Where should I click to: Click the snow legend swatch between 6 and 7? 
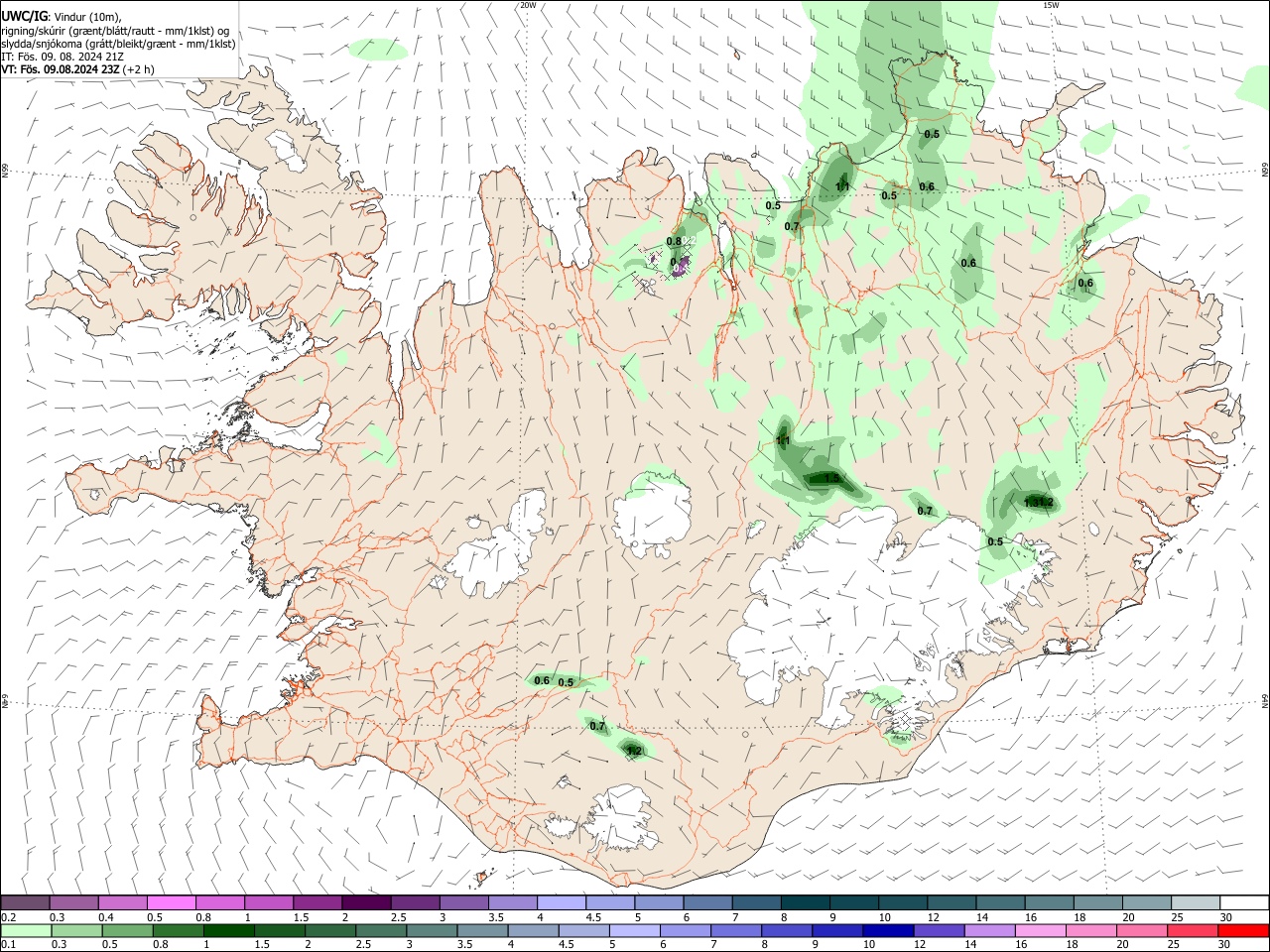point(706,902)
